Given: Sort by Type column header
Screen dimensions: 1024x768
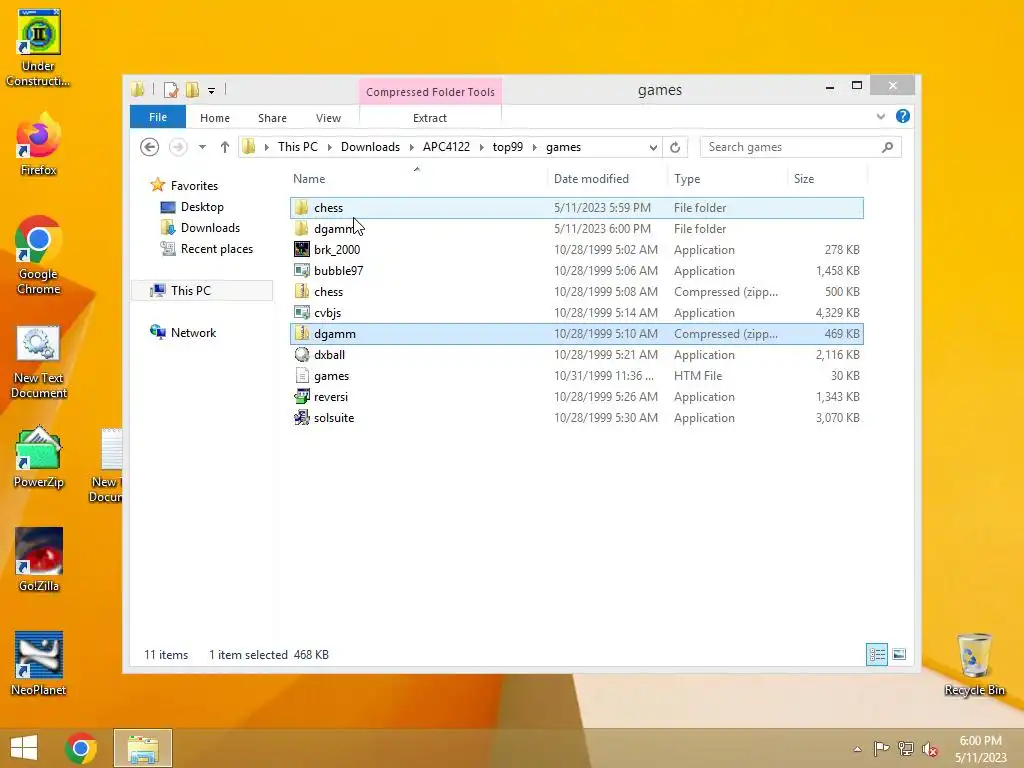Looking at the screenshot, I should [x=728, y=178].
